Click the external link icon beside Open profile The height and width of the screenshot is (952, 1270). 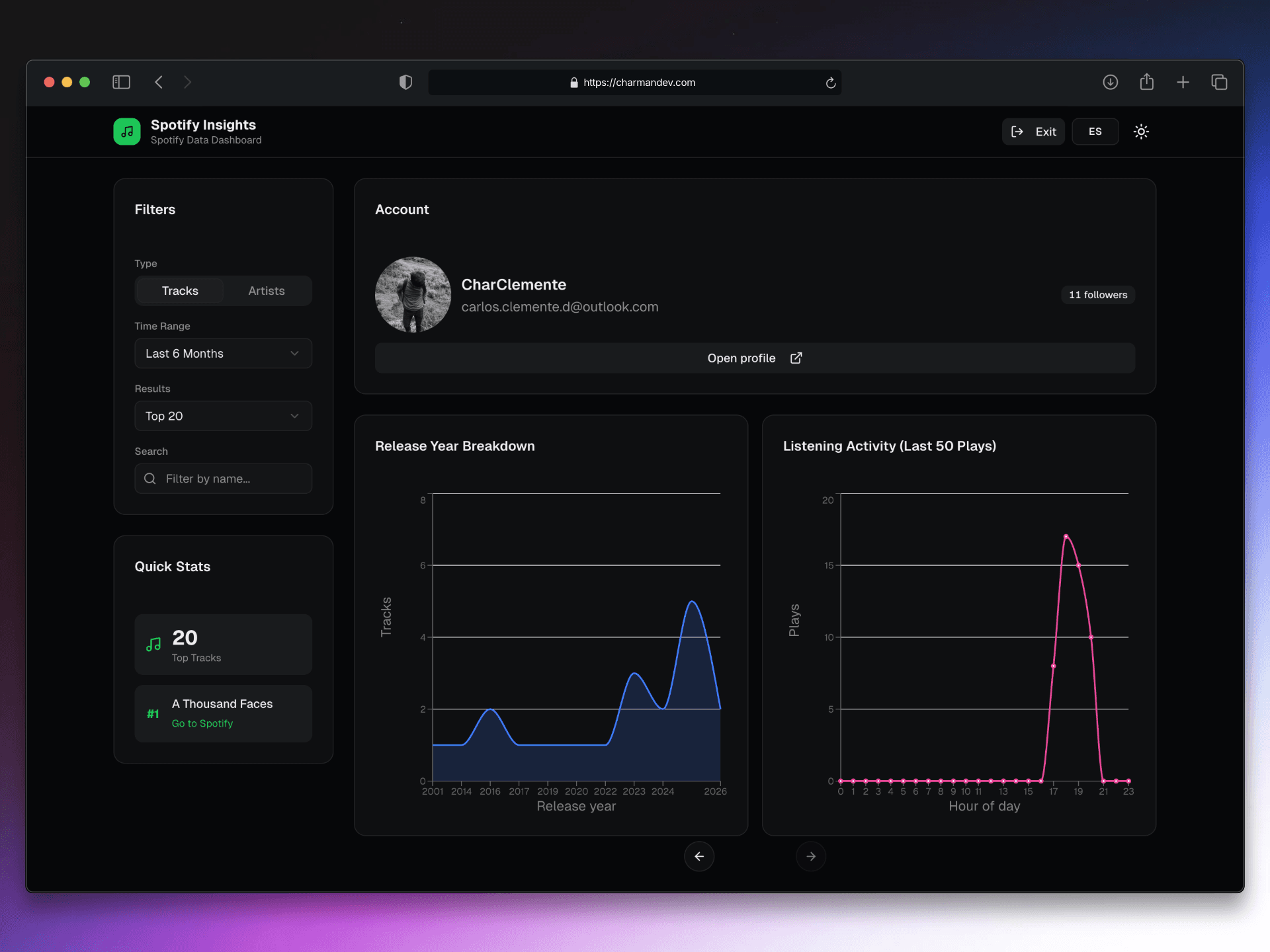point(796,358)
